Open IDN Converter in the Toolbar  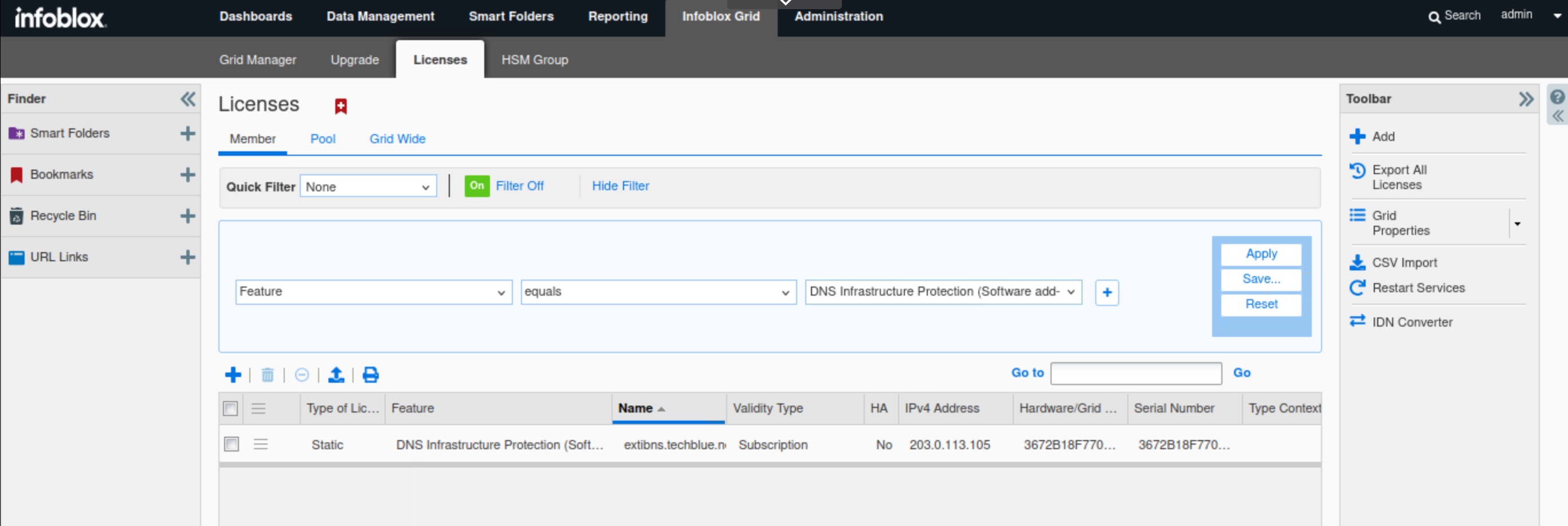point(1412,322)
